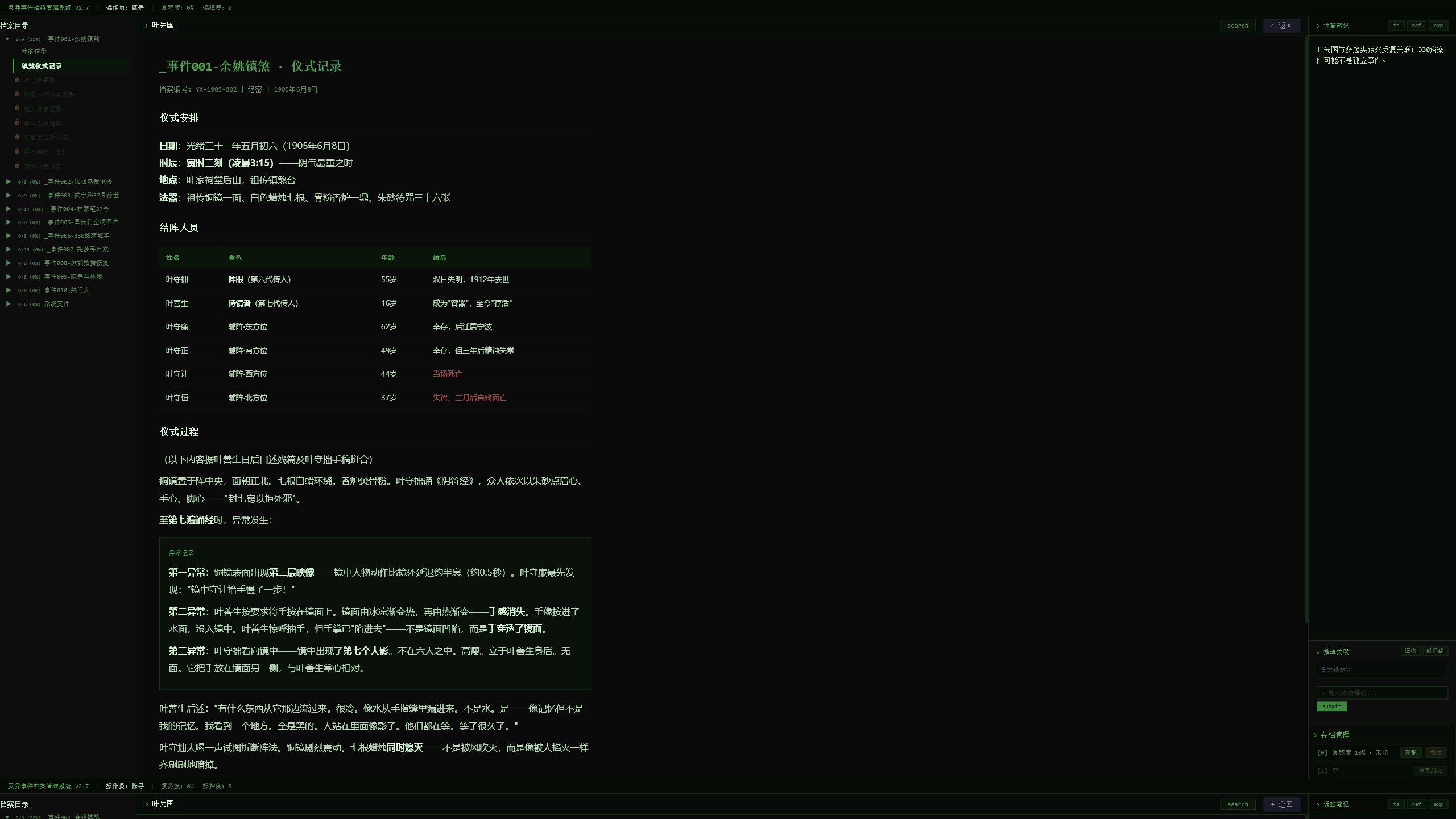Expand the 事件002-法租界镜像楼 folder
Viewport: 1456px width, 819px height.
[x=9, y=181]
